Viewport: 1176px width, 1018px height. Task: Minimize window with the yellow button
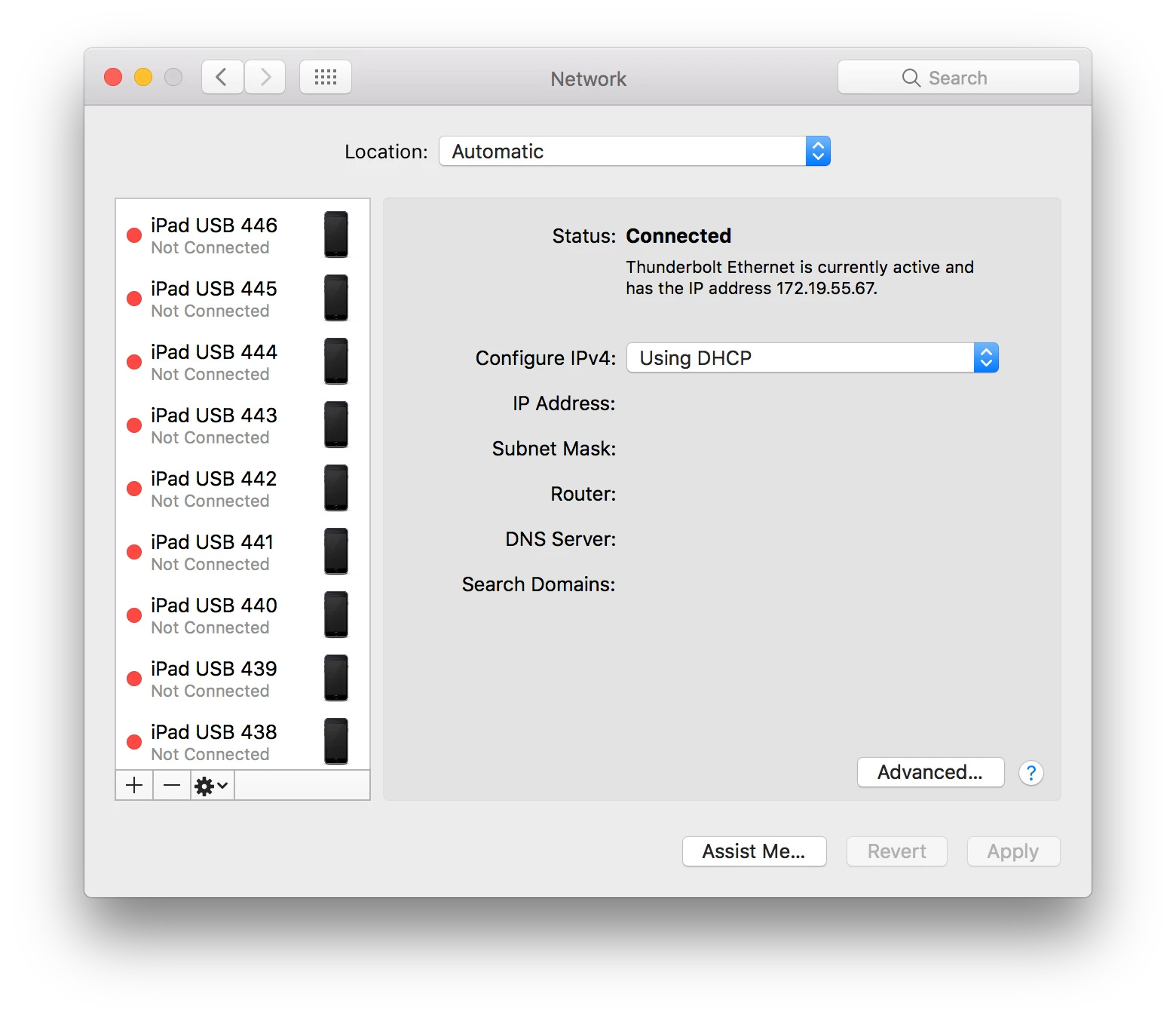[x=143, y=77]
